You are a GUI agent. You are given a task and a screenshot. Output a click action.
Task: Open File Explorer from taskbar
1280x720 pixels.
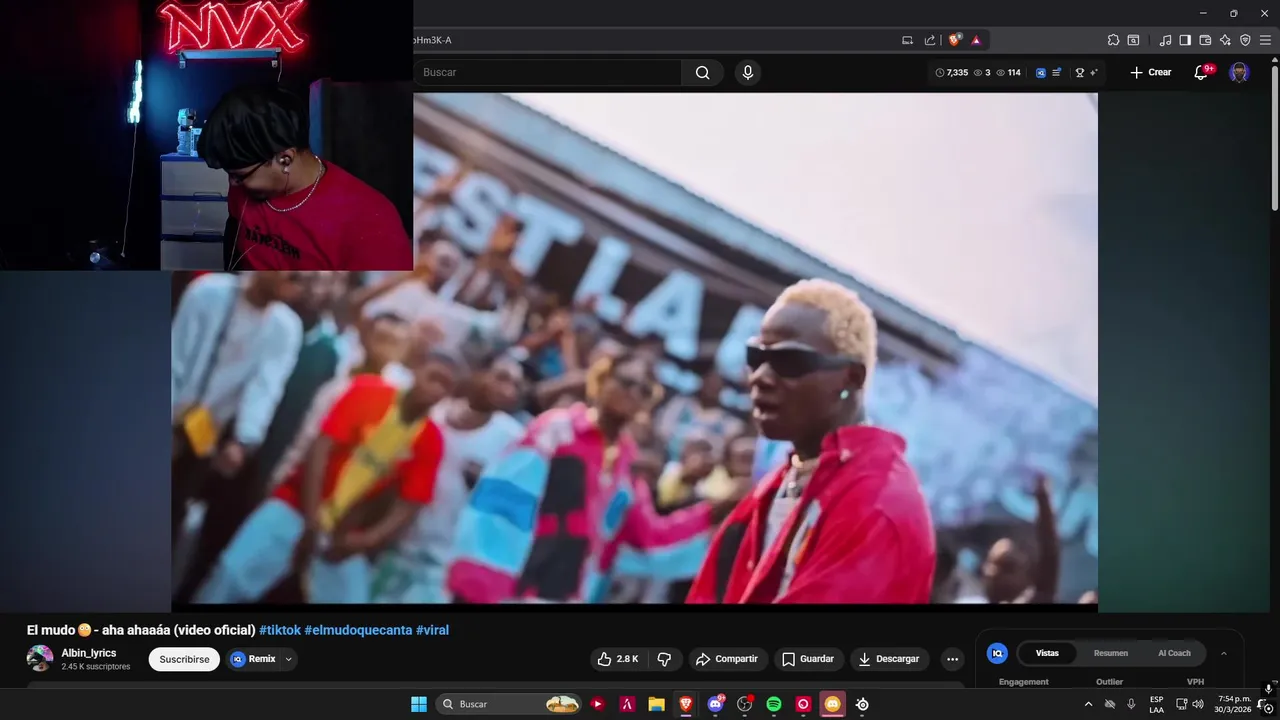pyautogui.click(x=656, y=704)
